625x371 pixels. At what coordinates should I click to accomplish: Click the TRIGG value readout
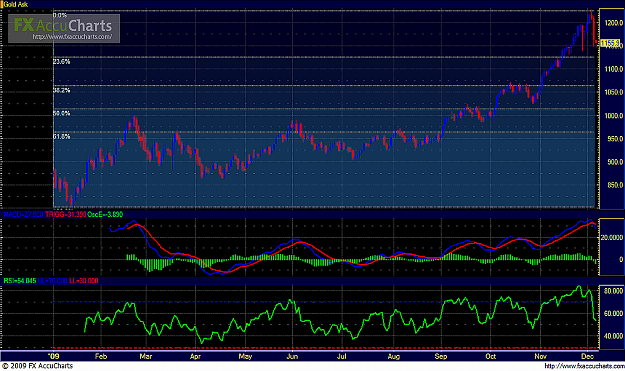click(65, 214)
